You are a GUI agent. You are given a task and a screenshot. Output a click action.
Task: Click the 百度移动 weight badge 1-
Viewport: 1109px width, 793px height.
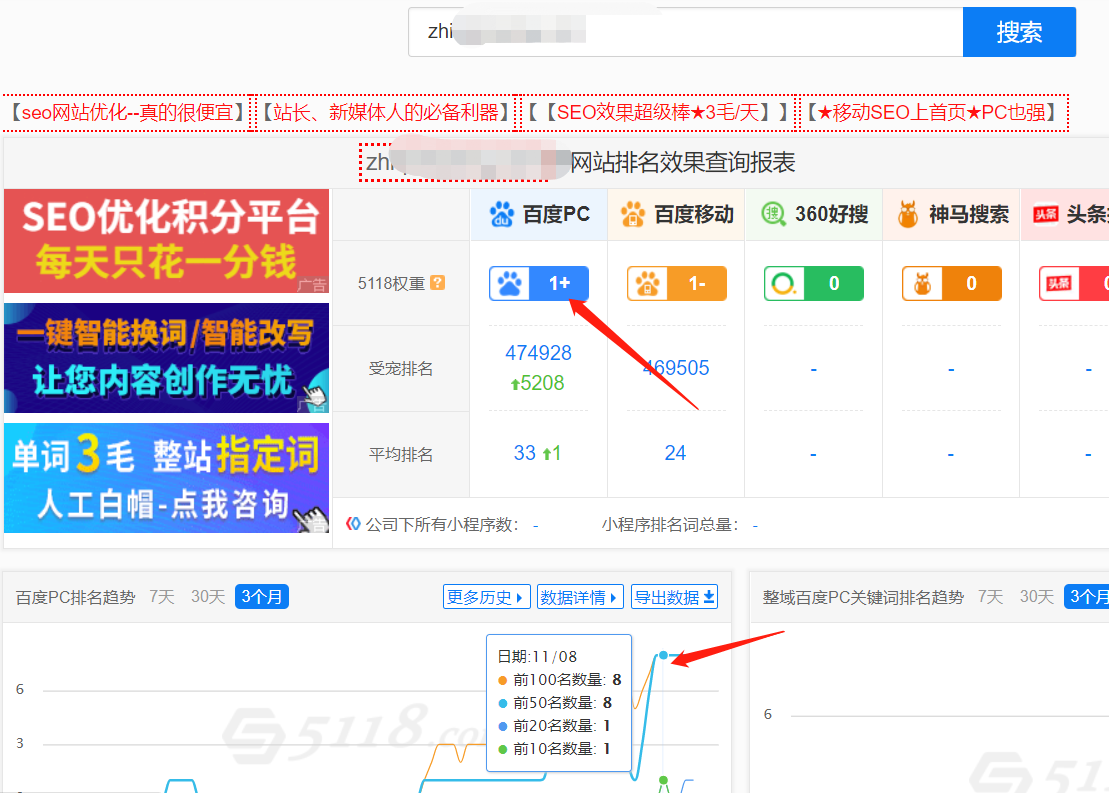point(677,284)
